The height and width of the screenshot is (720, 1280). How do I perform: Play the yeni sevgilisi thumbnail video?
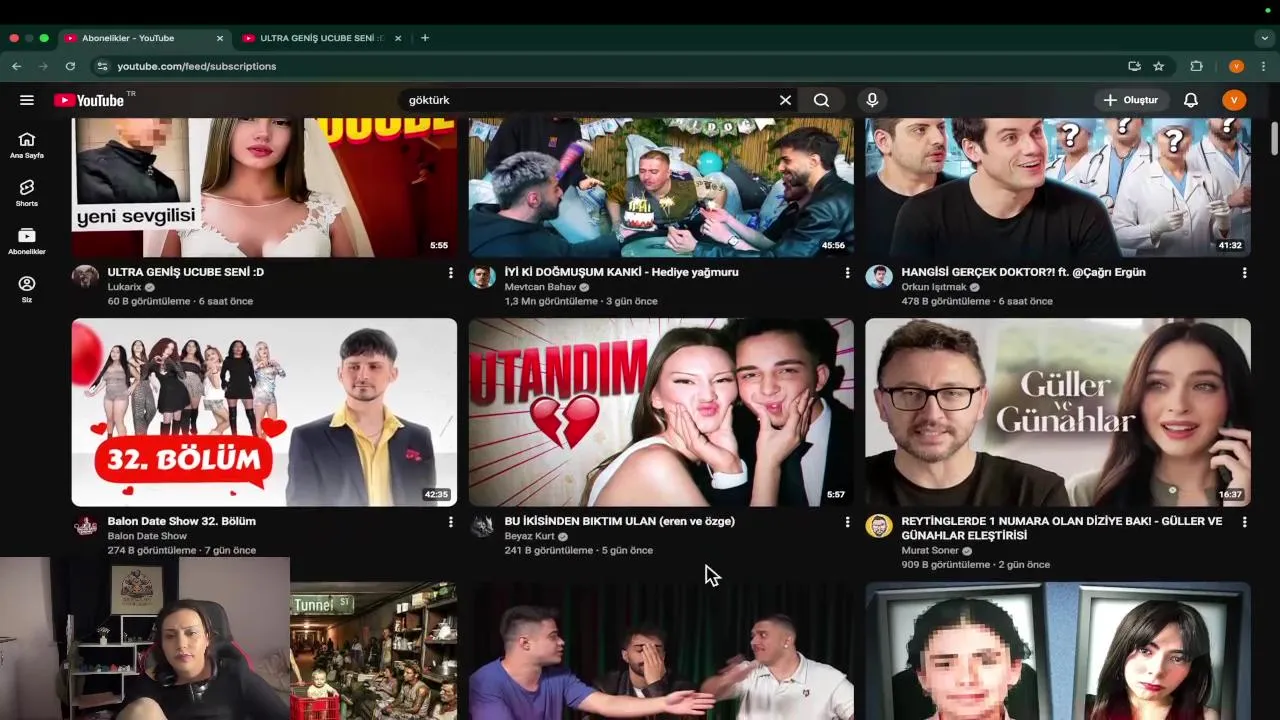click(264, 188)
